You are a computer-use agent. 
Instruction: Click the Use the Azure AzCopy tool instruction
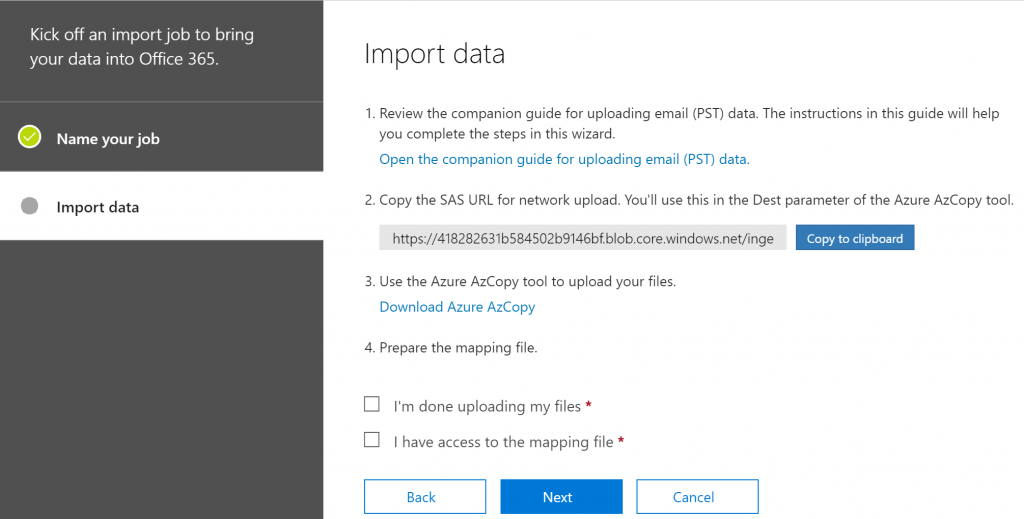click(520, 281)
